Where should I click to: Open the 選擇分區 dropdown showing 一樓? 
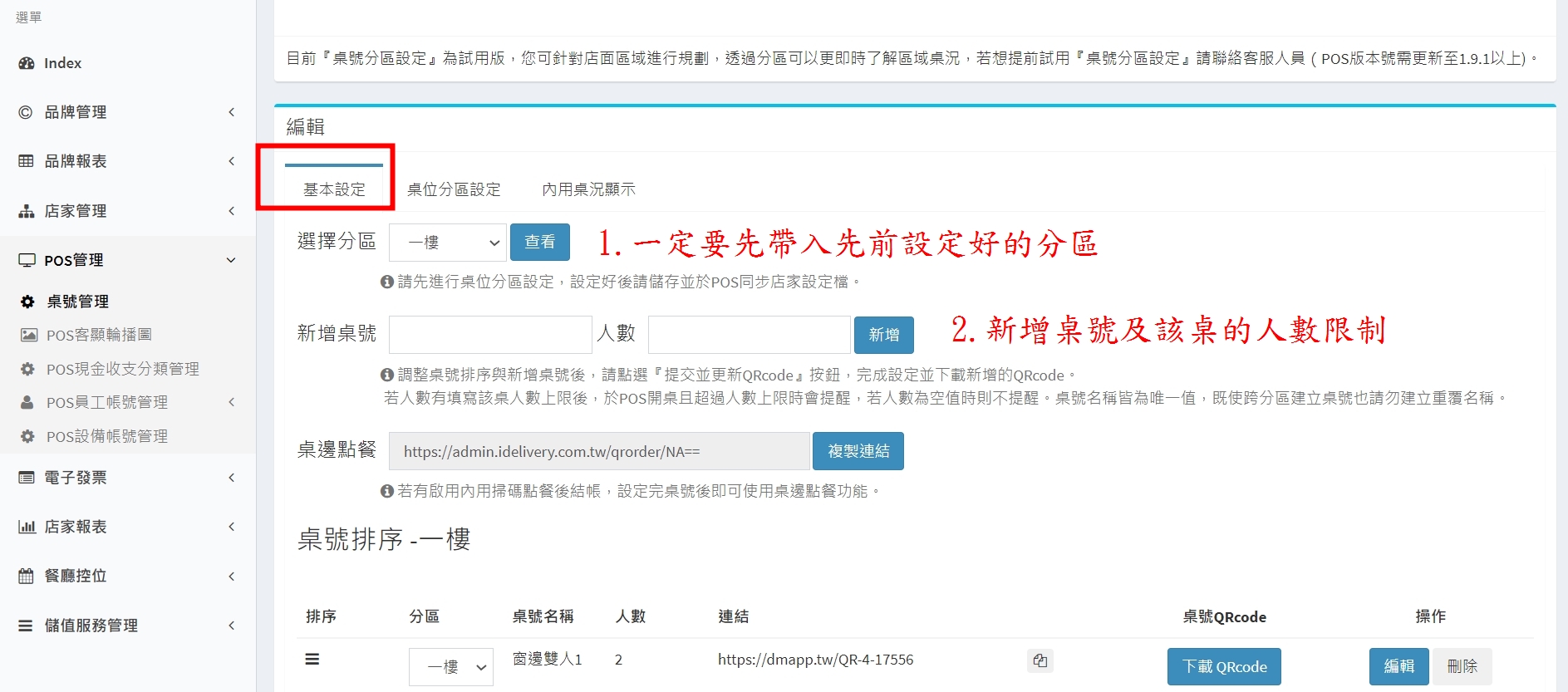pyautogui.click(x=448, y=243)
